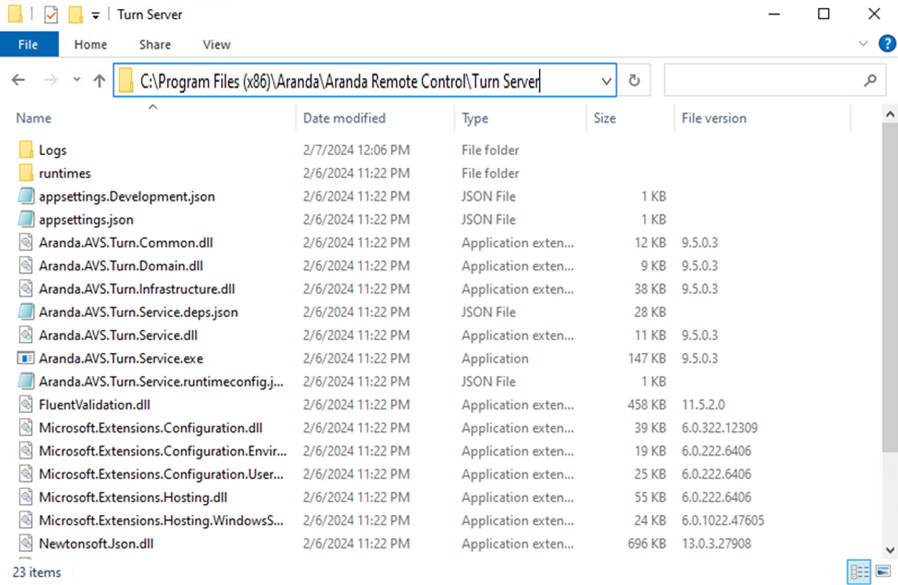The width and height of the screenshot is (898, 585).
Task: Select Aranda.AVS.Turn.Service.runtimeconfig.j... file icon
Action: (26, 382)
